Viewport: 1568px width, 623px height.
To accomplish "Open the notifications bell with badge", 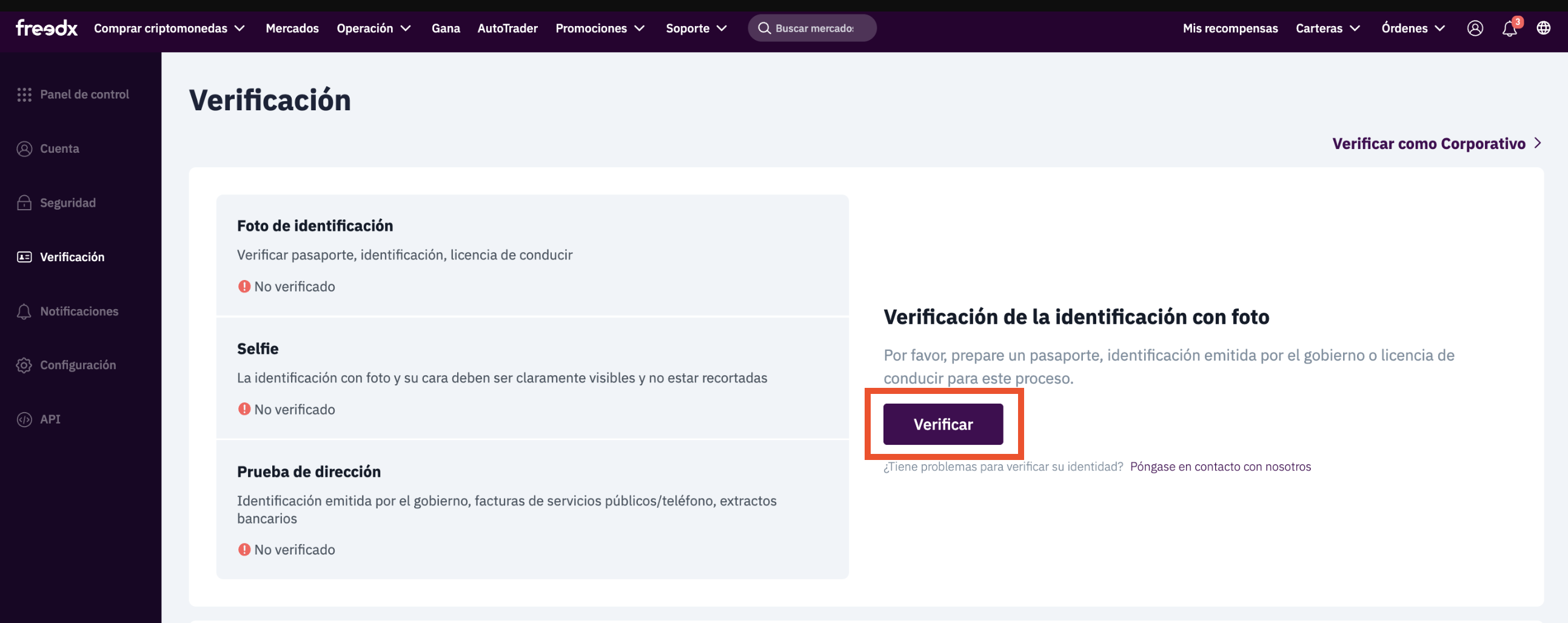I will 1509,28.
